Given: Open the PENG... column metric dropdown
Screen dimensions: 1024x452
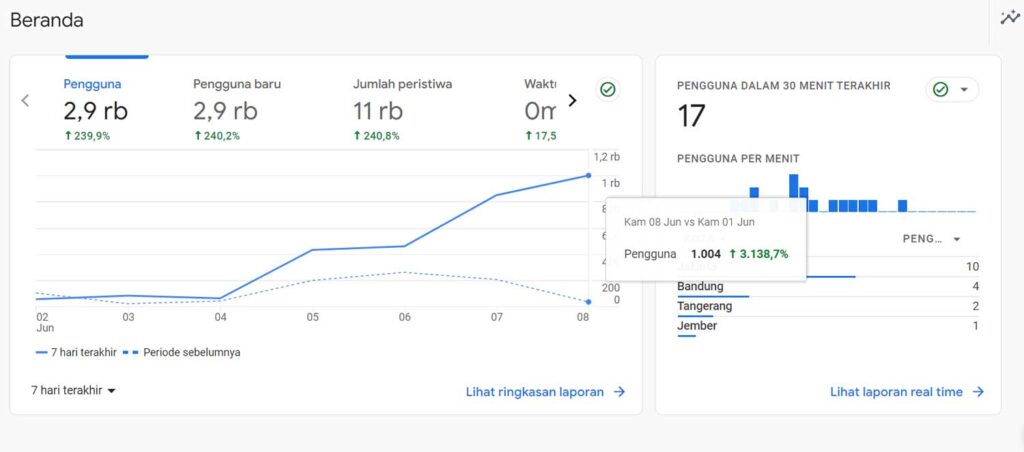Looking at the screenshot, I should coord(932,239).
